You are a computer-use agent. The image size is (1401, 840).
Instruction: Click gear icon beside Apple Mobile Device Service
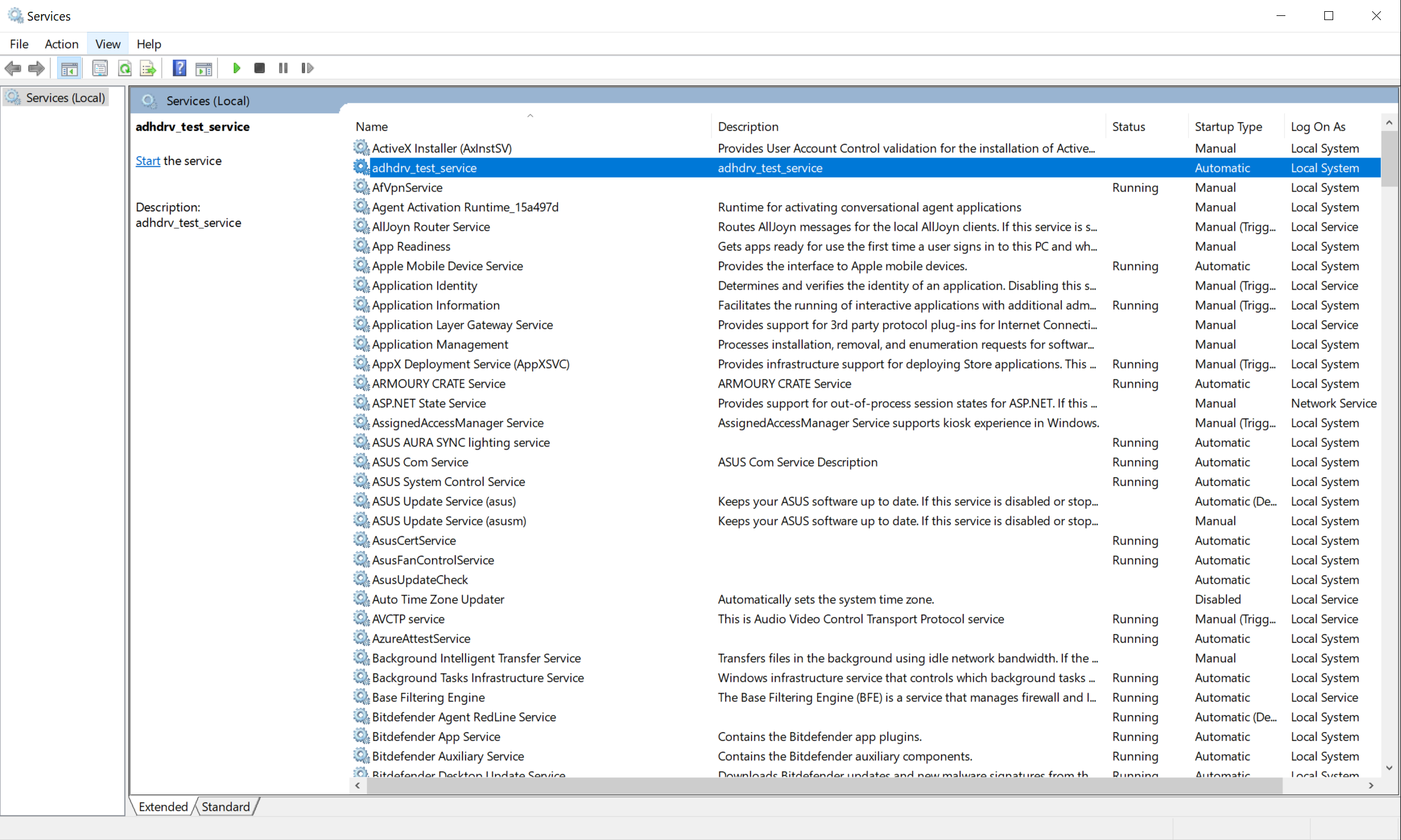pyautogui.click(x=362, y=265)
